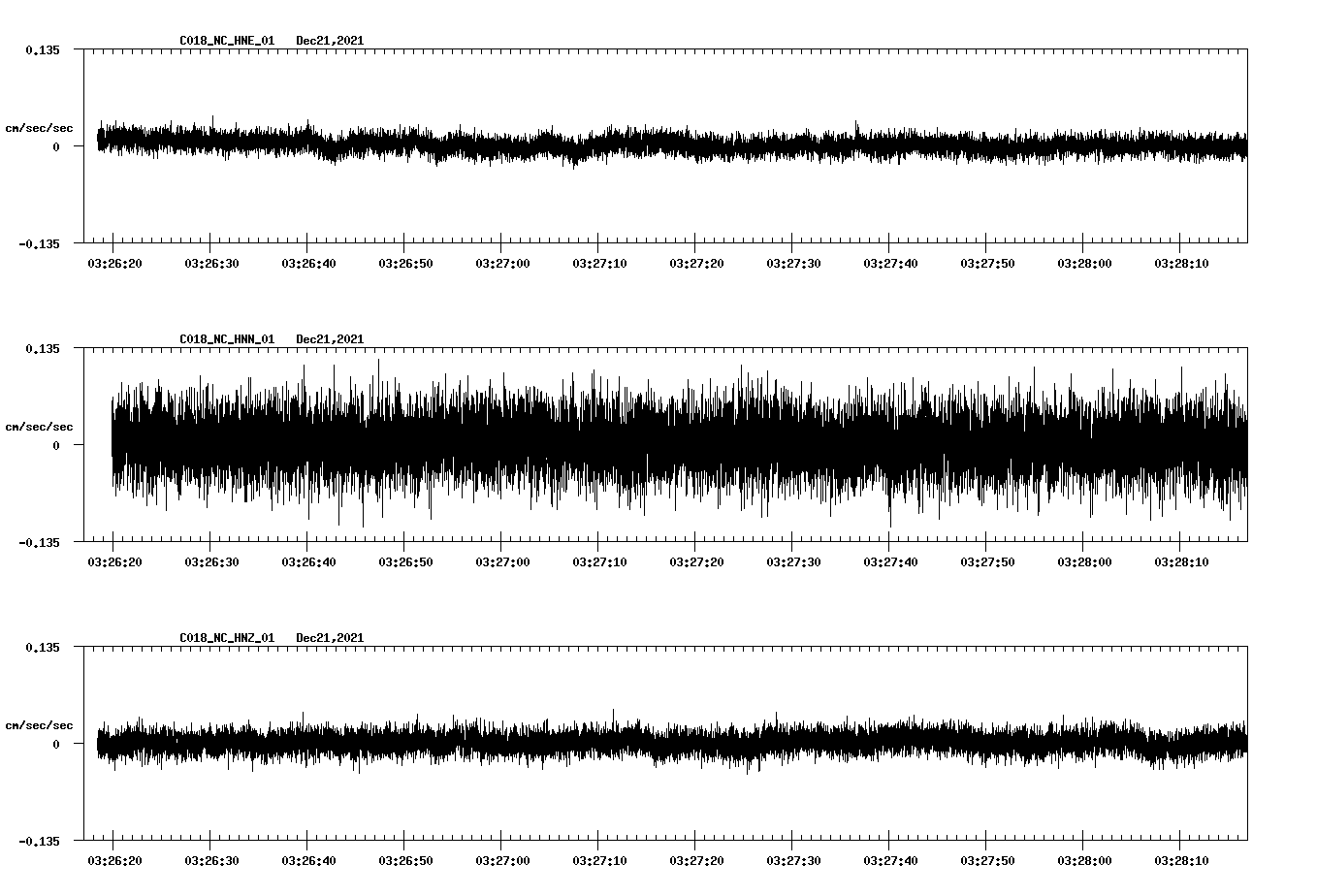This screenshot has width=1317, height=896.
Task: Click the 03:27:10 time label under HNE plot
Action: tap(599, 263)
